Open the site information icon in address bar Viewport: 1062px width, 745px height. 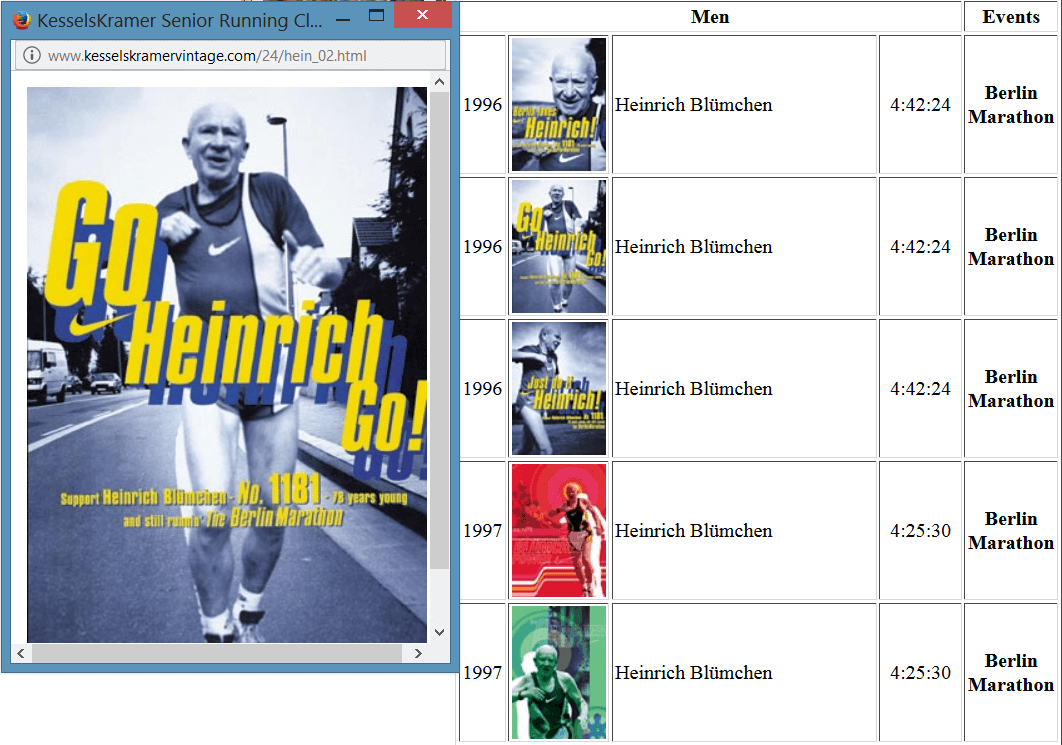click(32, 56)
